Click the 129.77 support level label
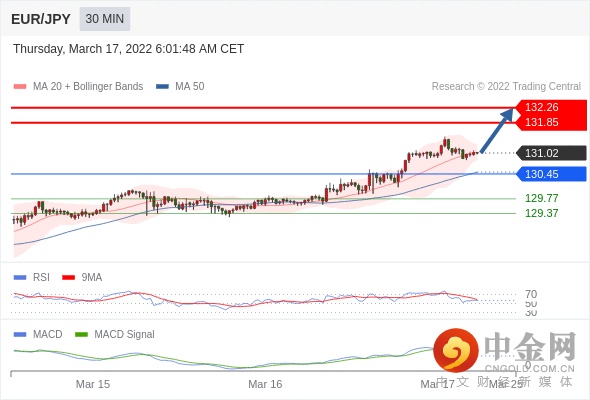The height and width of the screenshot is (400, 590). coord(541,198)
